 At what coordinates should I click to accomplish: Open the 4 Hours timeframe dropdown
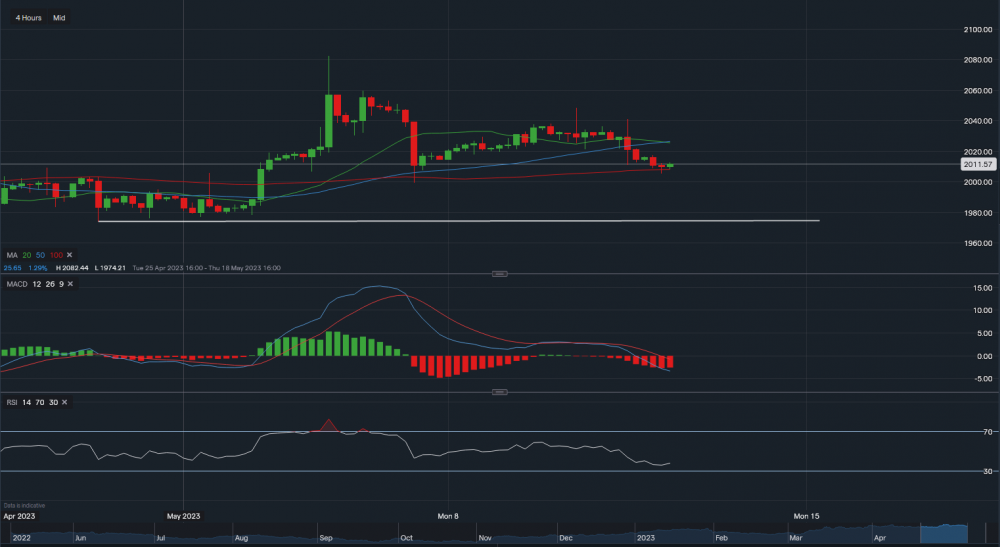(28, 18)
